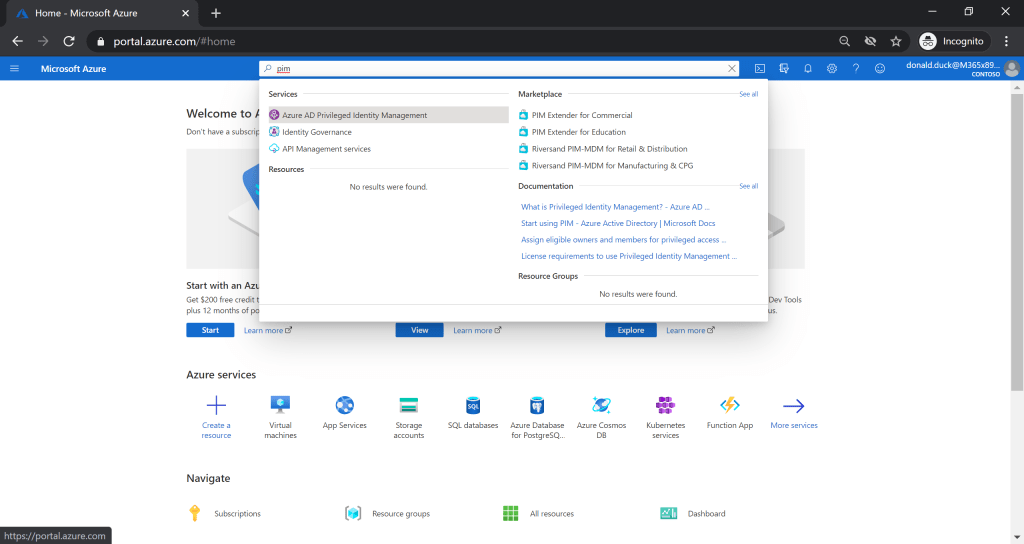Click in the 'pim' search field
This screenshot has width=1024, height=544.
[500, 69]
